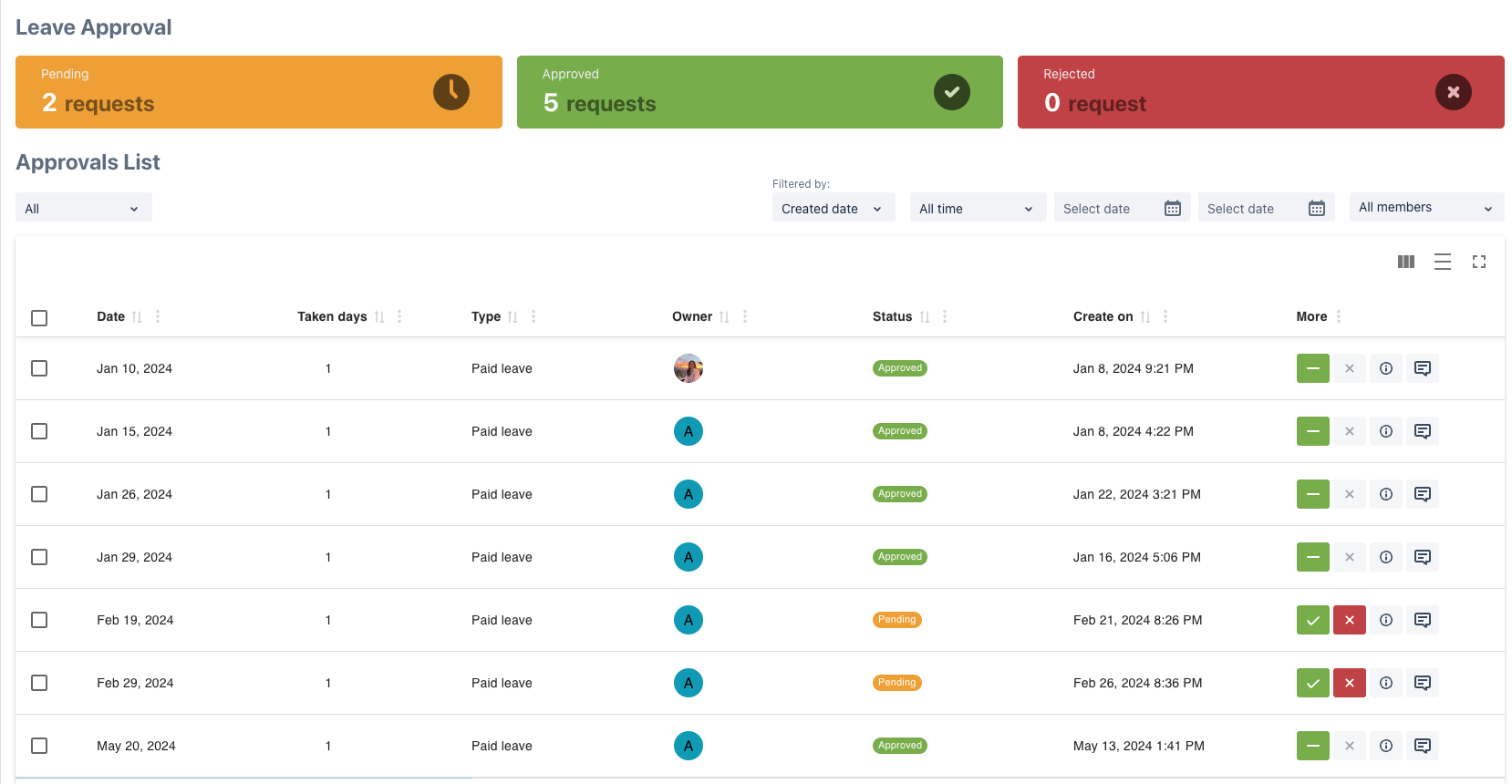
Task: Open comments for Jan 15, 2024 request
Action: tap(1422, 431)
